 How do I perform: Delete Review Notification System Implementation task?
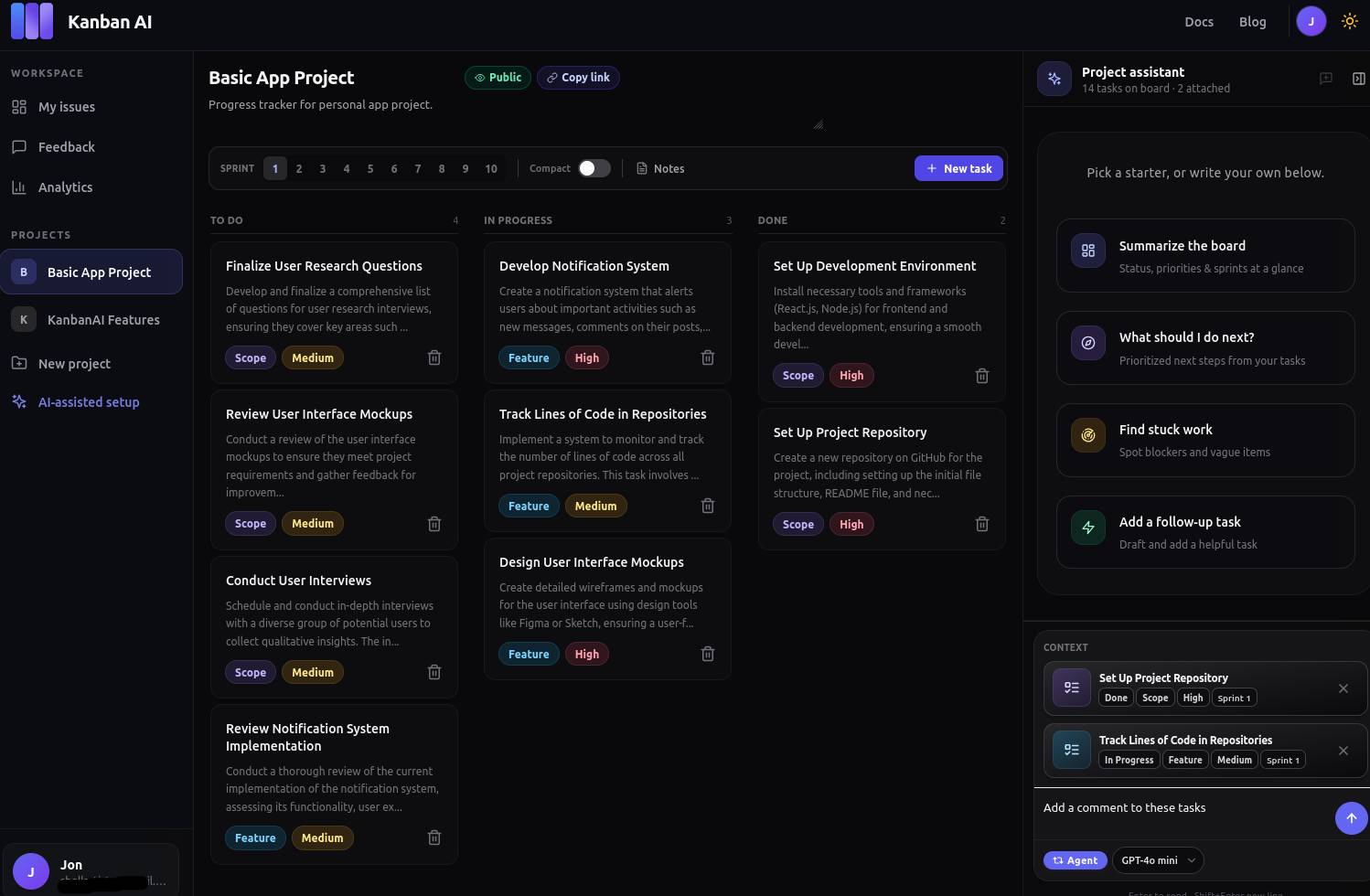coord(434,837)
